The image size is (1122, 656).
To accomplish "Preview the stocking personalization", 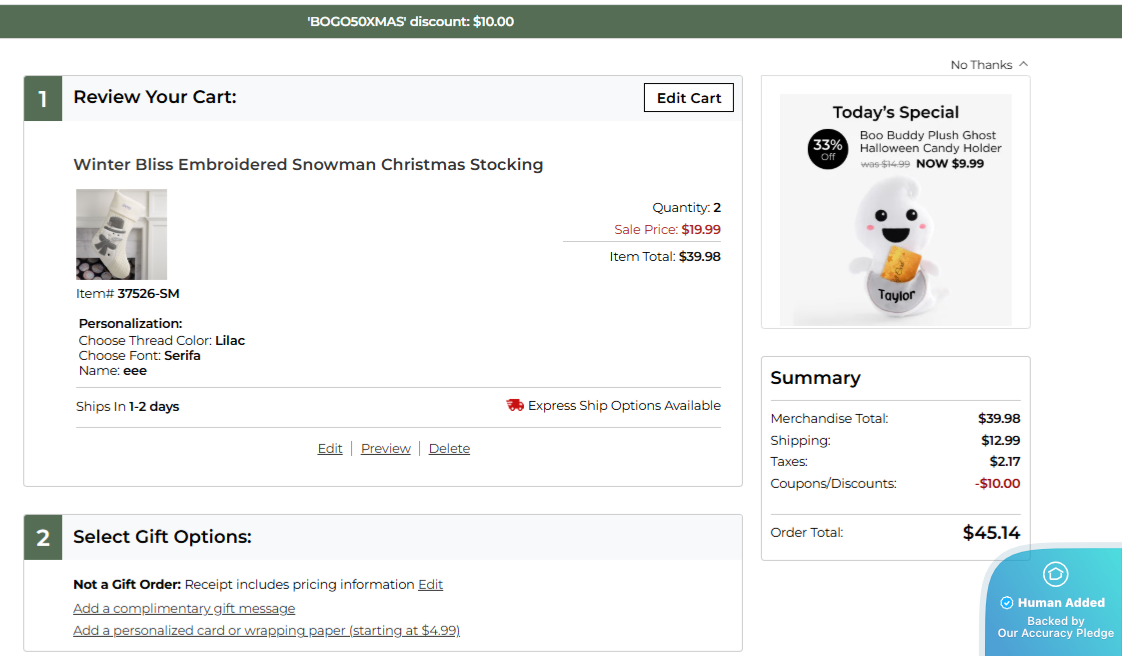I will [386, 448].
